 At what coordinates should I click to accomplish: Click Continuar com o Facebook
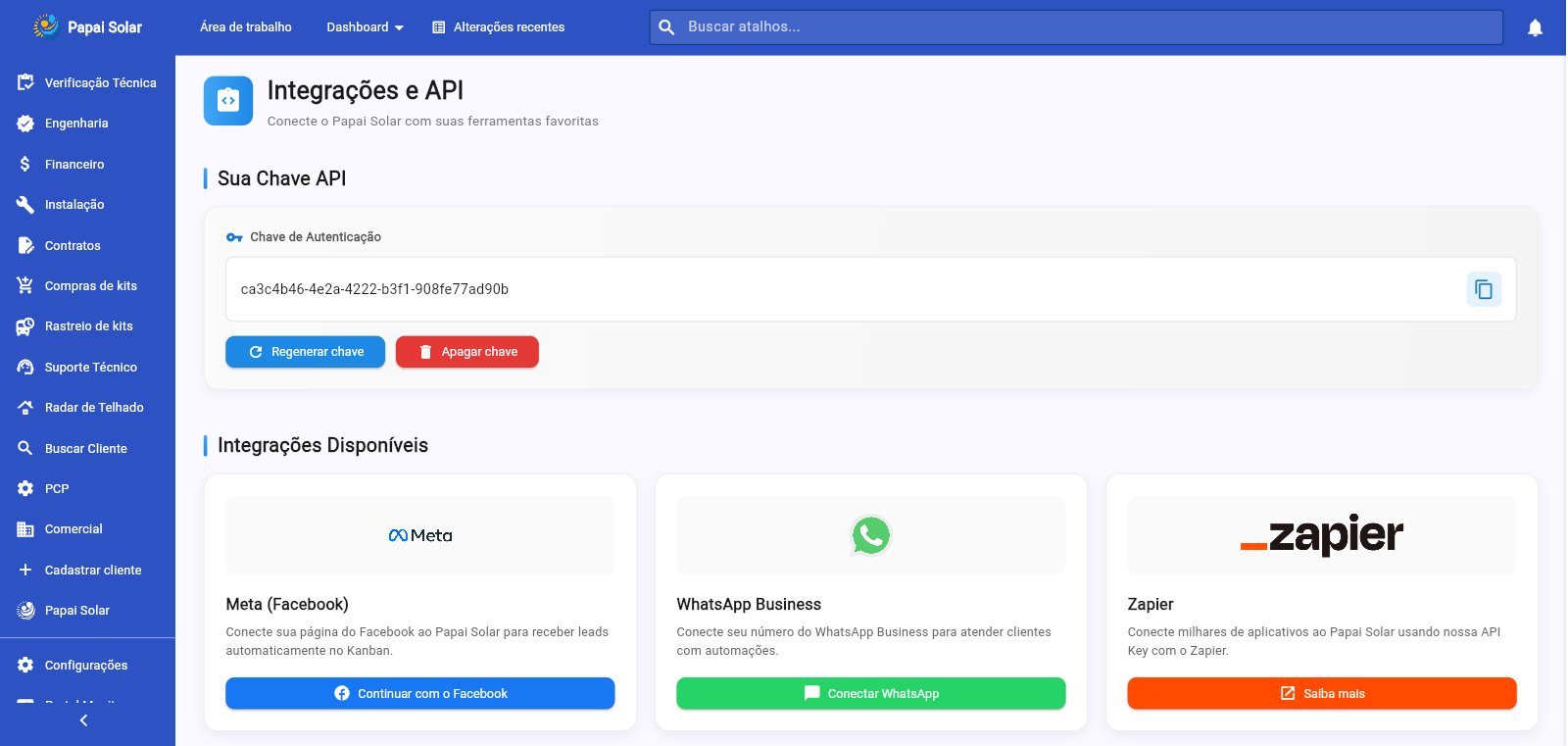coord(420,693)
